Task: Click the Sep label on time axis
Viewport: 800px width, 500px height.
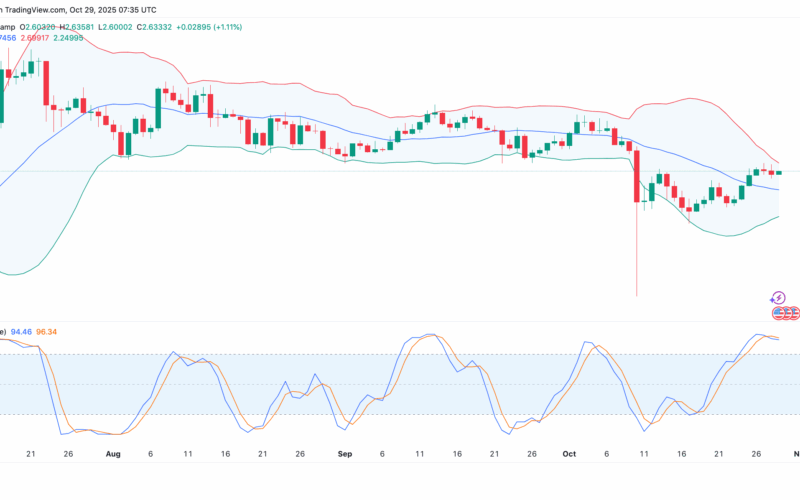Action: coord(345,453)
